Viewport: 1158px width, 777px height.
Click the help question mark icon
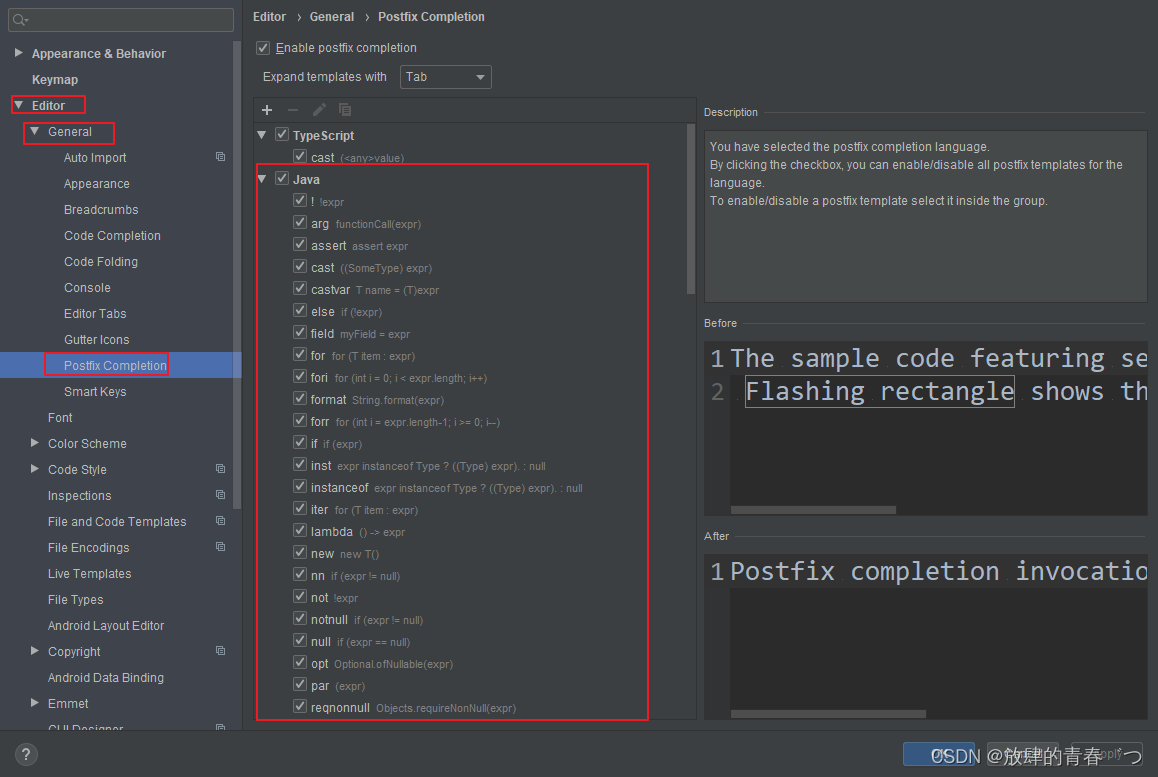tap(26, 754)
